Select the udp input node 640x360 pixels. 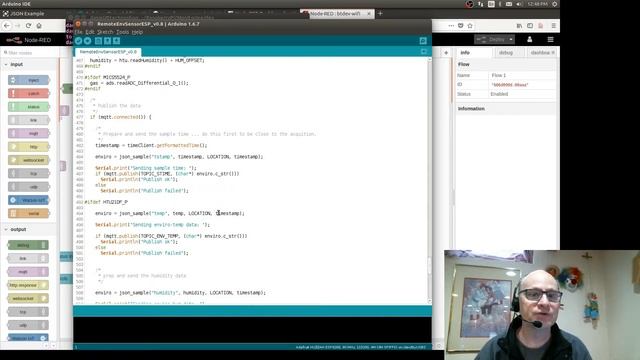click(29, 187)
